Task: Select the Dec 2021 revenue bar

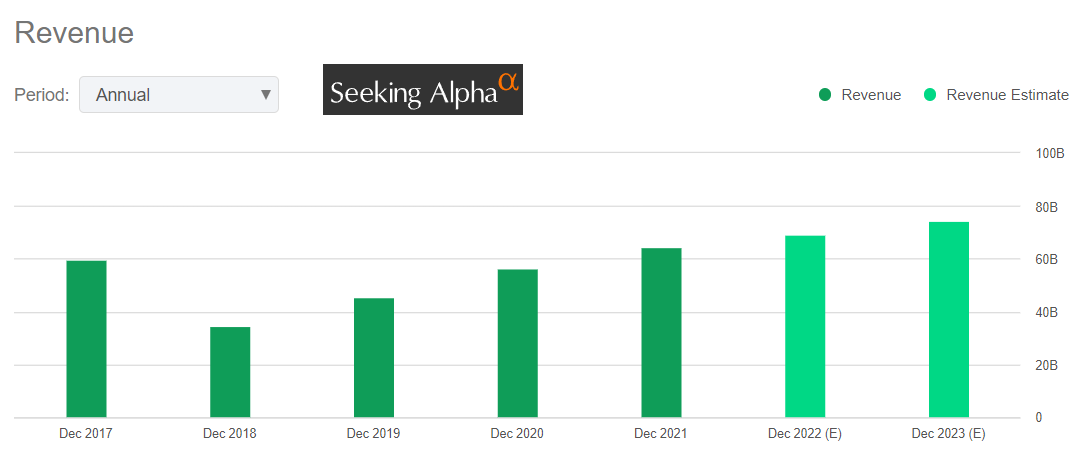Action: [661, 332]
